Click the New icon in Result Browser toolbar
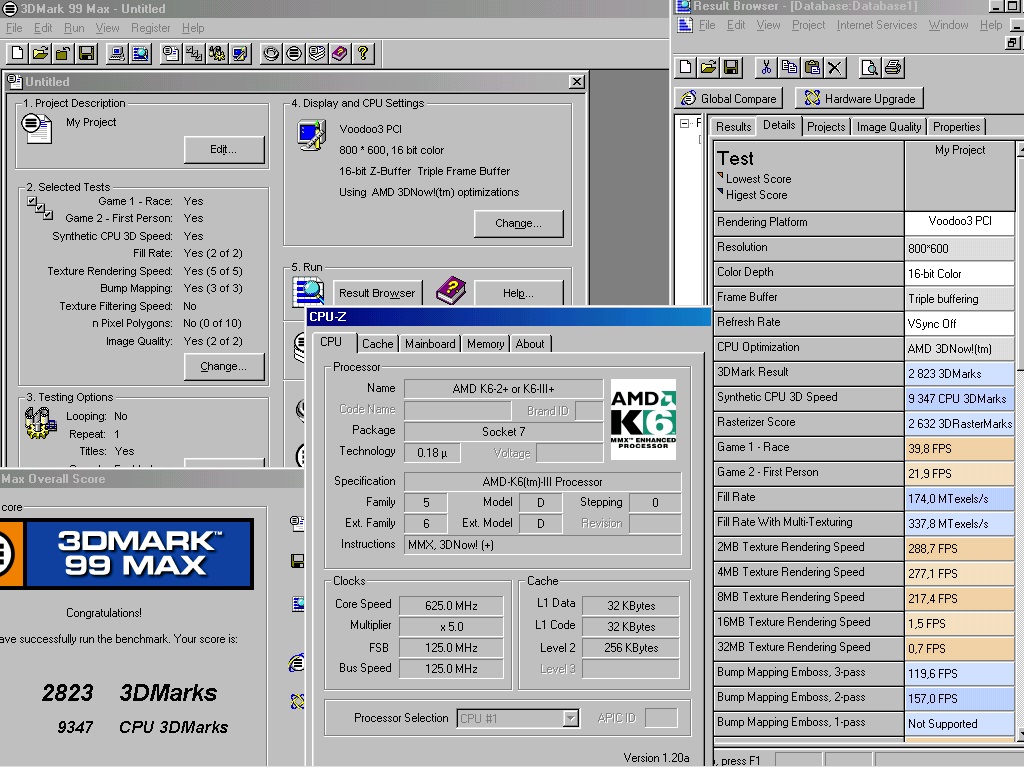Screen dimensions: 1024x768 point(686,67)
